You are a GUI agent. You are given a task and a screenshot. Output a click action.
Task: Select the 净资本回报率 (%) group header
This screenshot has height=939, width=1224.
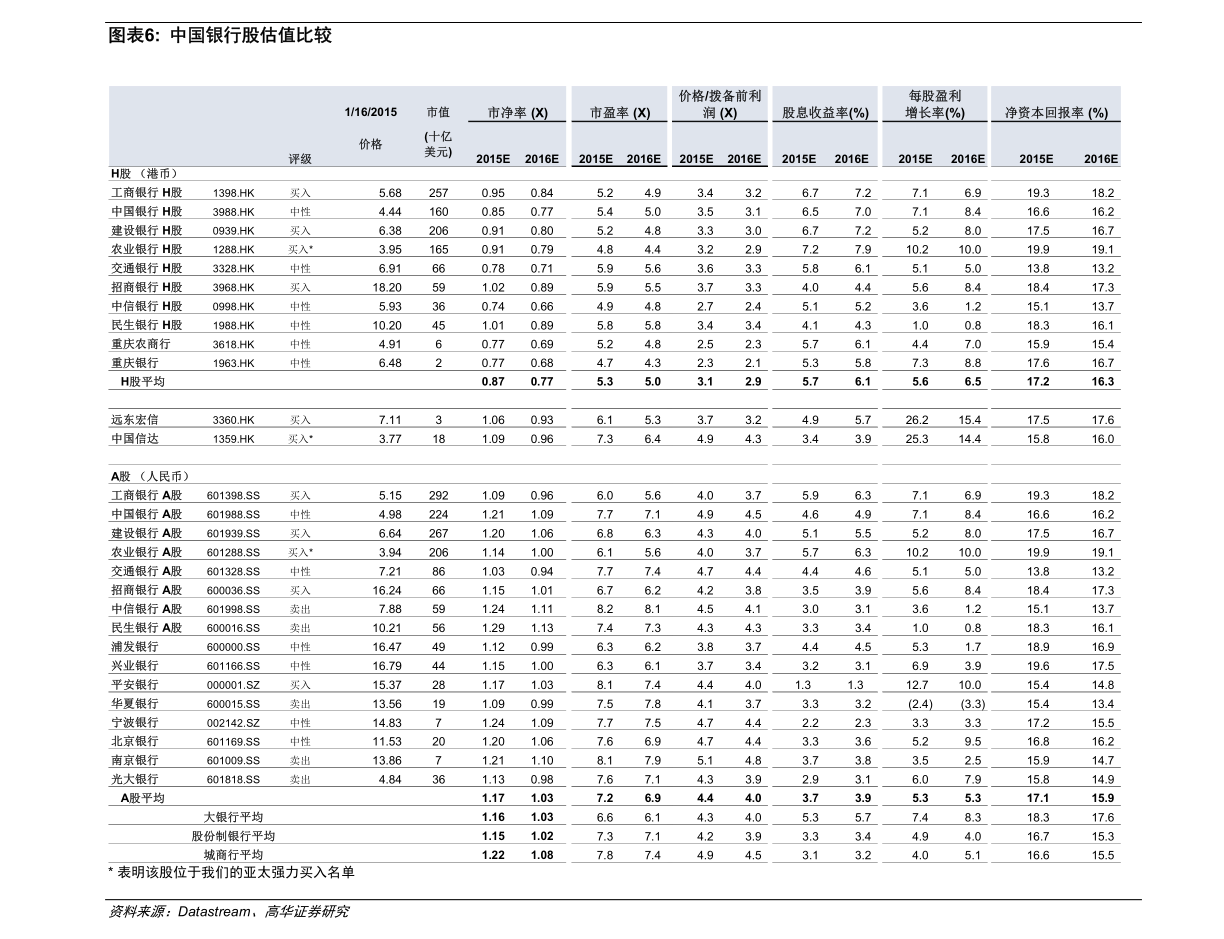[x=1056, y=113]
